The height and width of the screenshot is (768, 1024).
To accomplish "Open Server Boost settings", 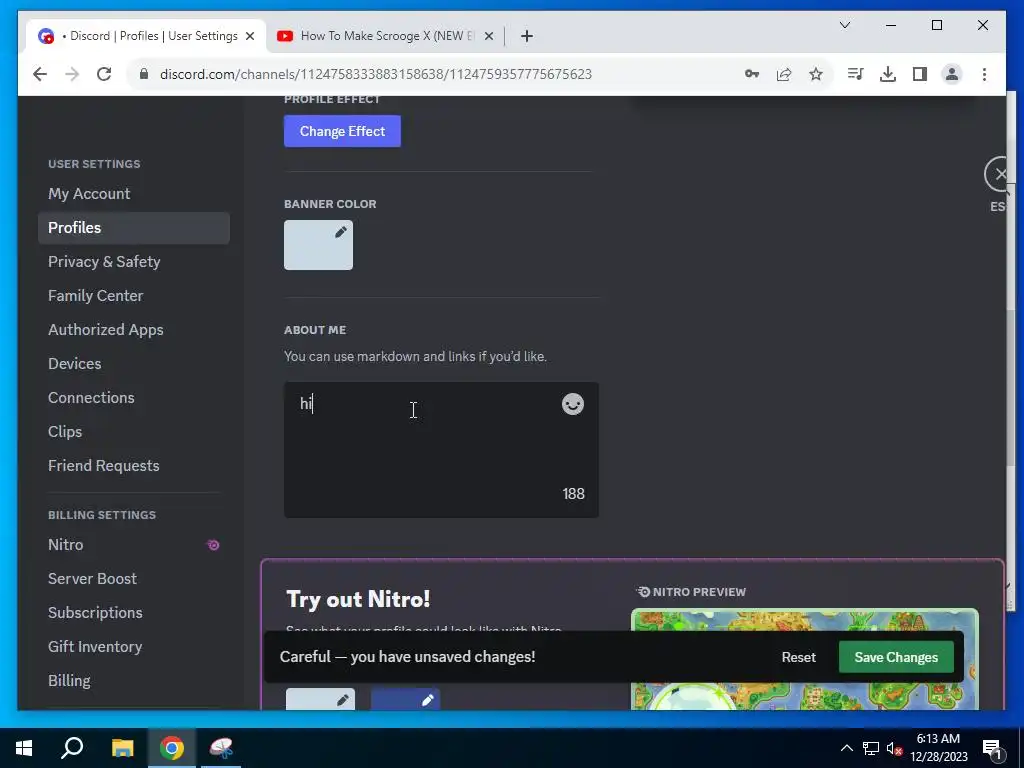I will point(134,579).
